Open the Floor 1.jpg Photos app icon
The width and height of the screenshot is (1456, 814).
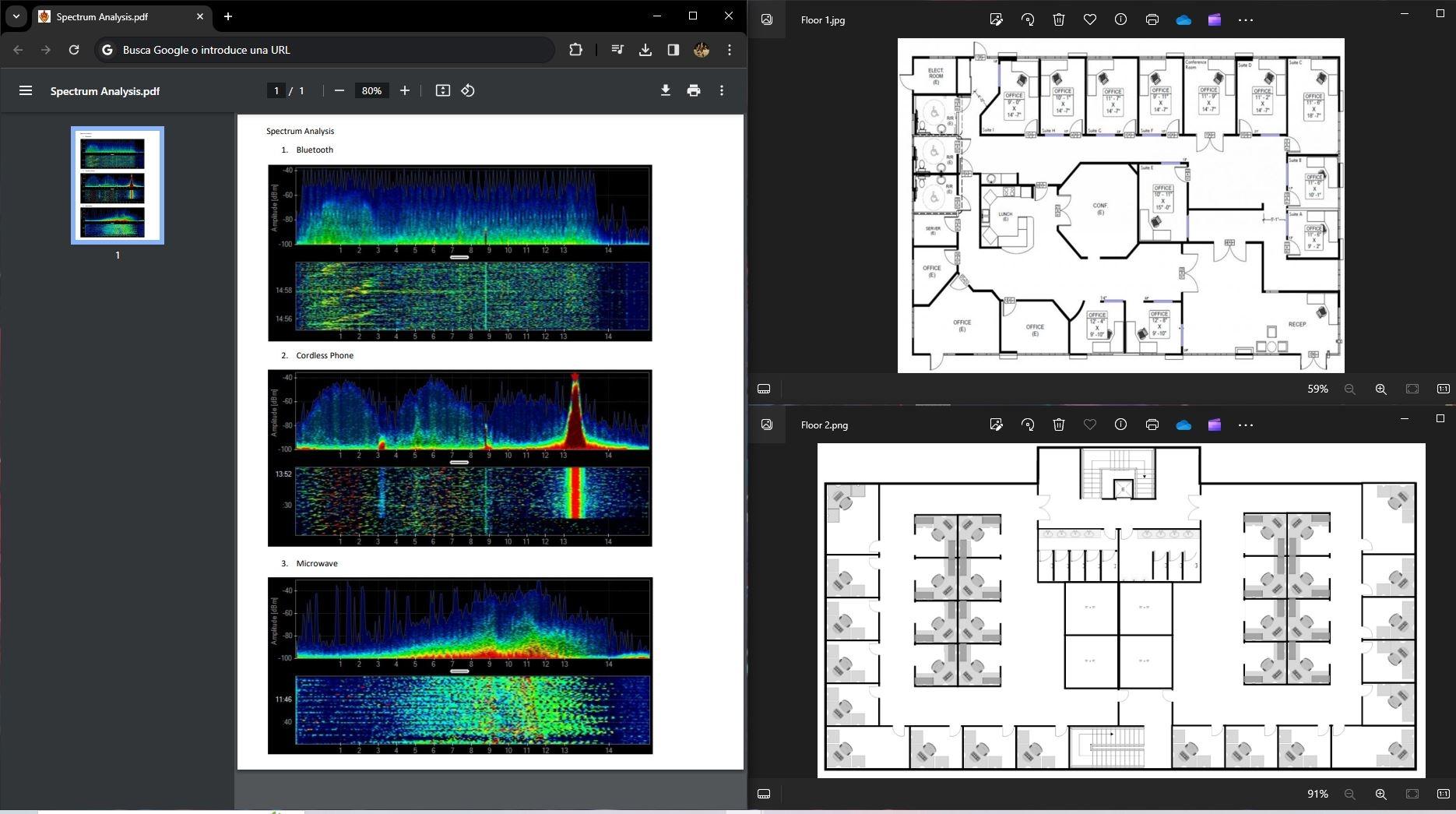(x=767, y=19)
